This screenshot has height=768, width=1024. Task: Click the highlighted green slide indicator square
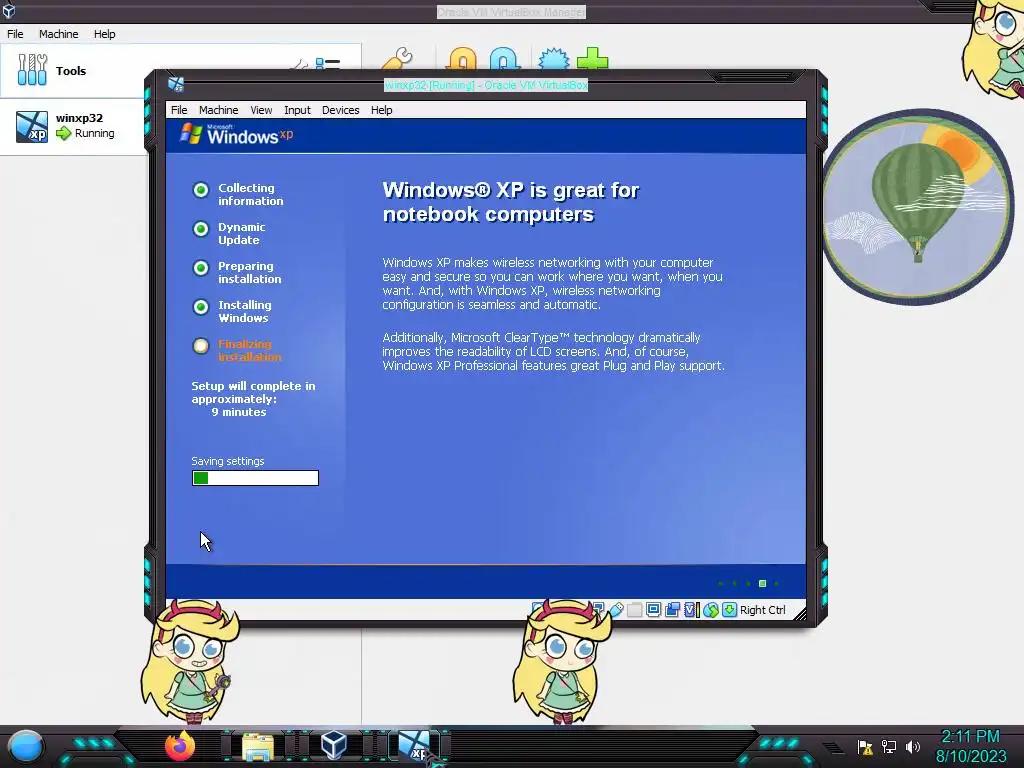[x=762, y=583]
